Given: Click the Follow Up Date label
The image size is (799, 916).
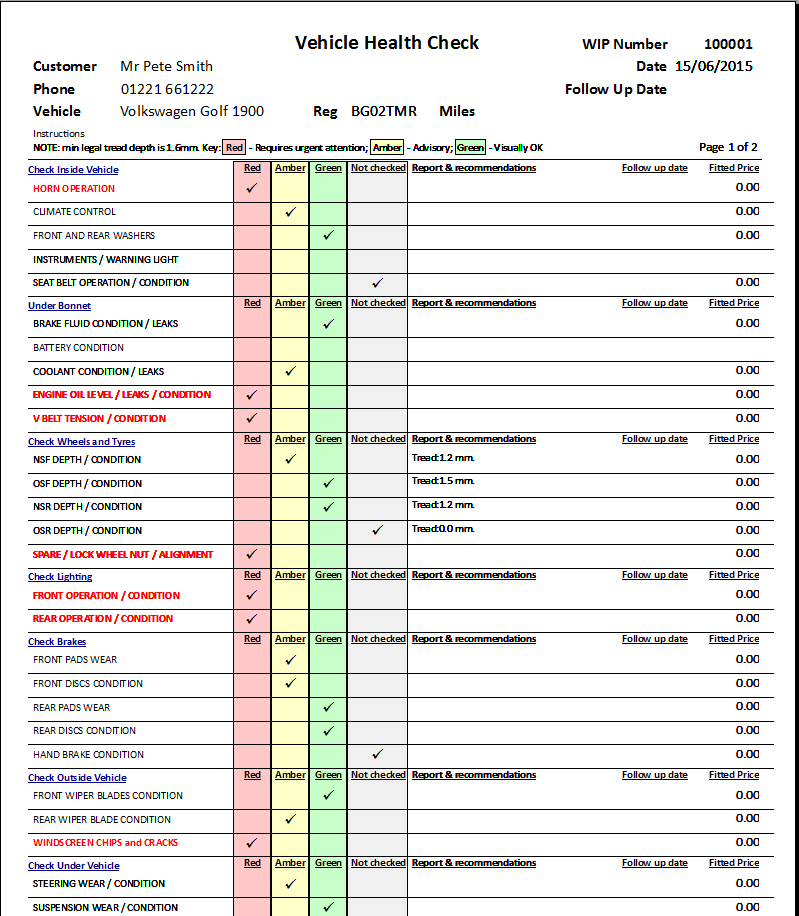Looking at the screenshot, I should (616, 89).
